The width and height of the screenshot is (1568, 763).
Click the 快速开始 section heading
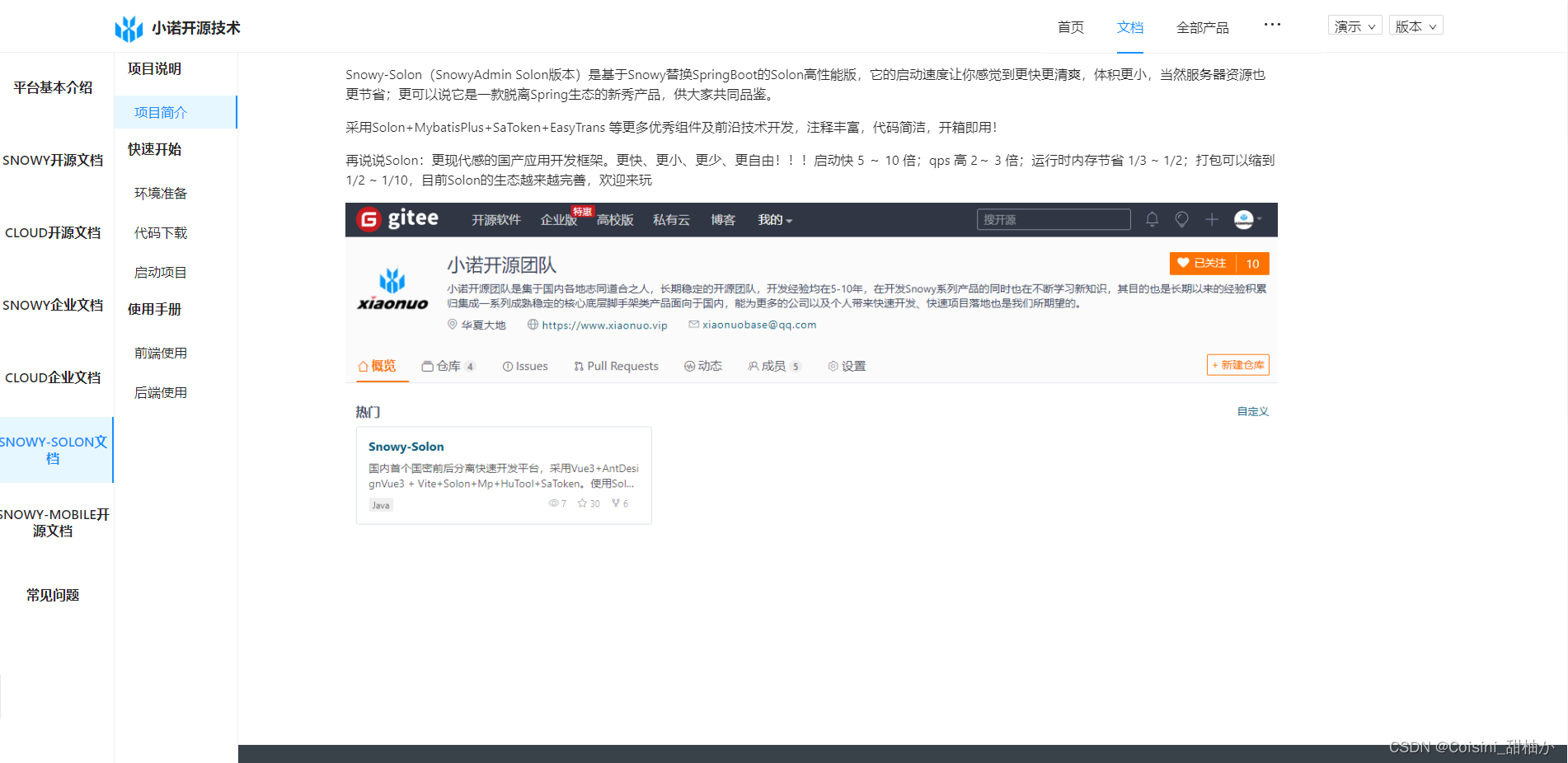(x=154, y=149)
